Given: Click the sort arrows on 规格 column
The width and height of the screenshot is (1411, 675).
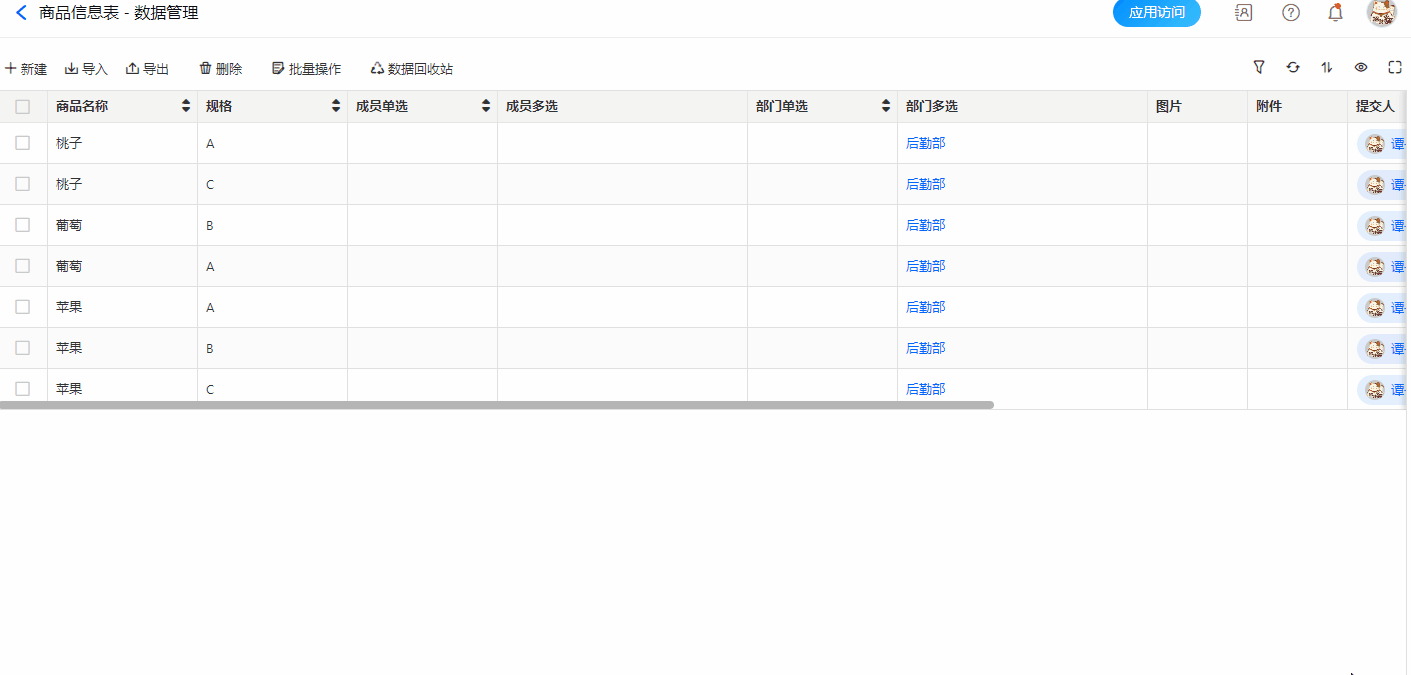Looking at the screenshot, I should 336,106.
